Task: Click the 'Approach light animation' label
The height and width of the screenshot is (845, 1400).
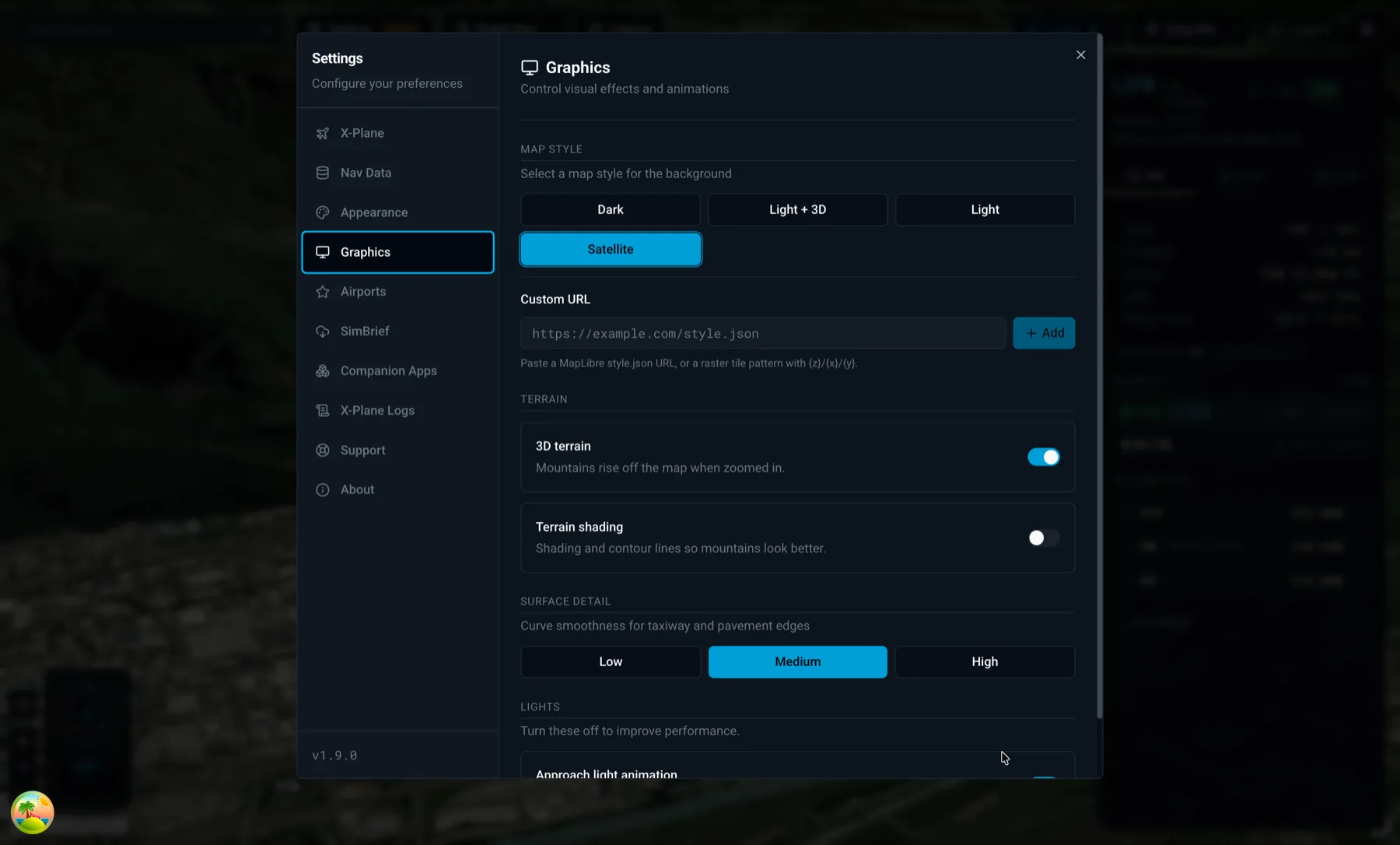Action: (x=607, y=774)
